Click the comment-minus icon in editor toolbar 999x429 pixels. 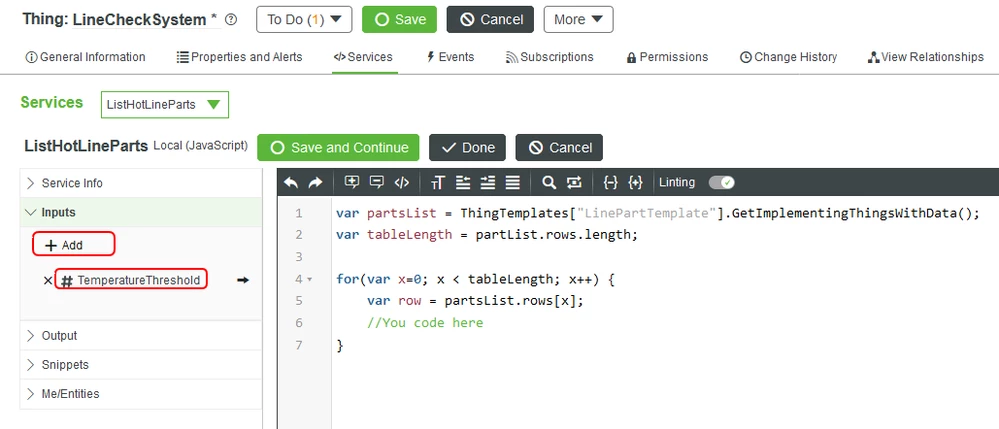pyautogui.click(x=377, y=182)
